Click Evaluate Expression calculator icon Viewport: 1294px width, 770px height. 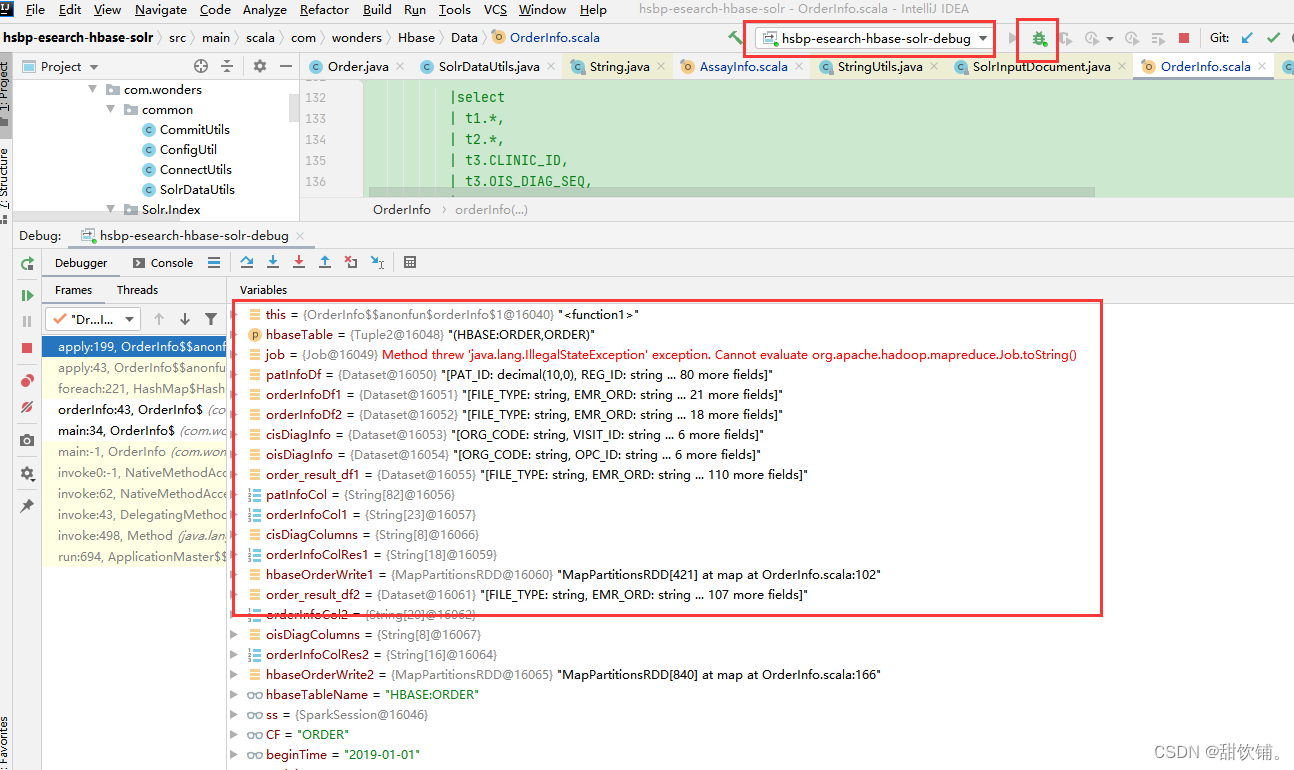coord(410,262)
